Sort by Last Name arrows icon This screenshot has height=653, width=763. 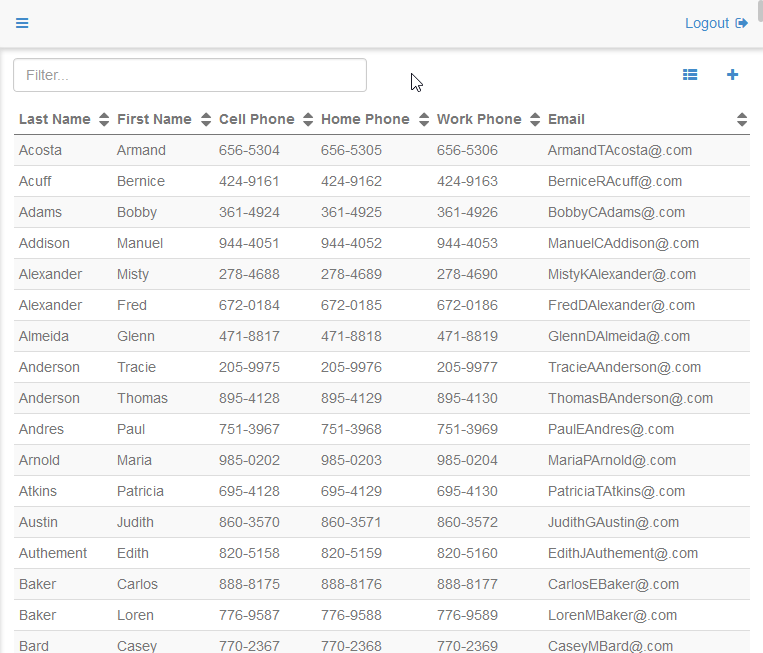pyautogui.click(x=104, y=120)
